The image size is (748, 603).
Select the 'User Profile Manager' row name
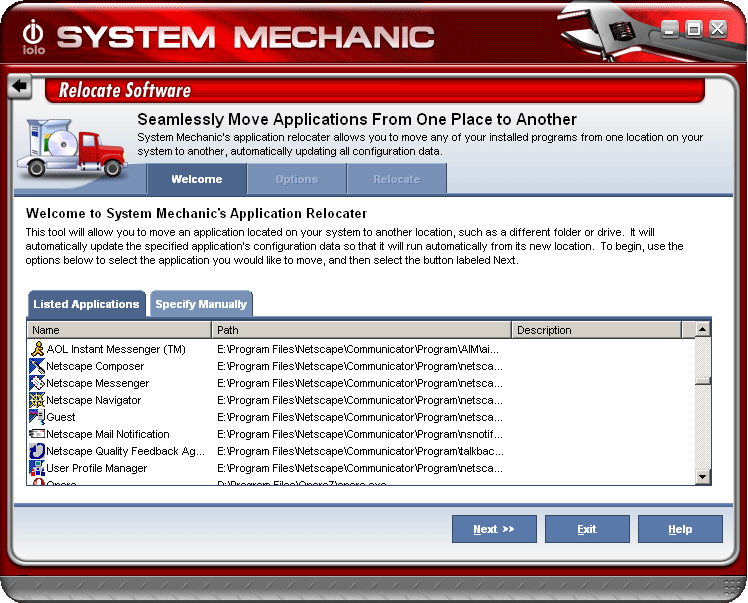[96, 468]
